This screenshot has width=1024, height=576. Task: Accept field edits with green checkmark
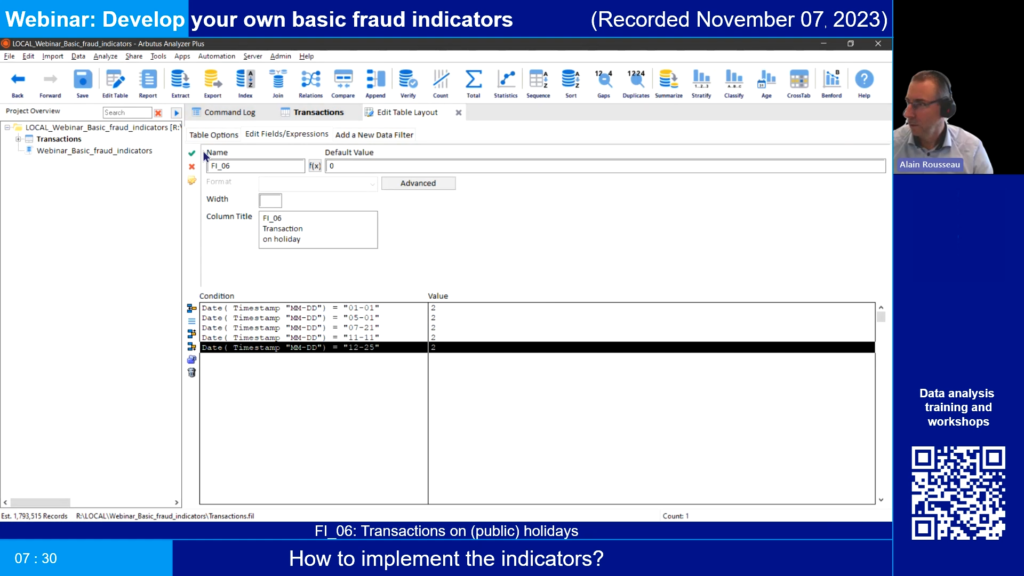click(191, 153)
